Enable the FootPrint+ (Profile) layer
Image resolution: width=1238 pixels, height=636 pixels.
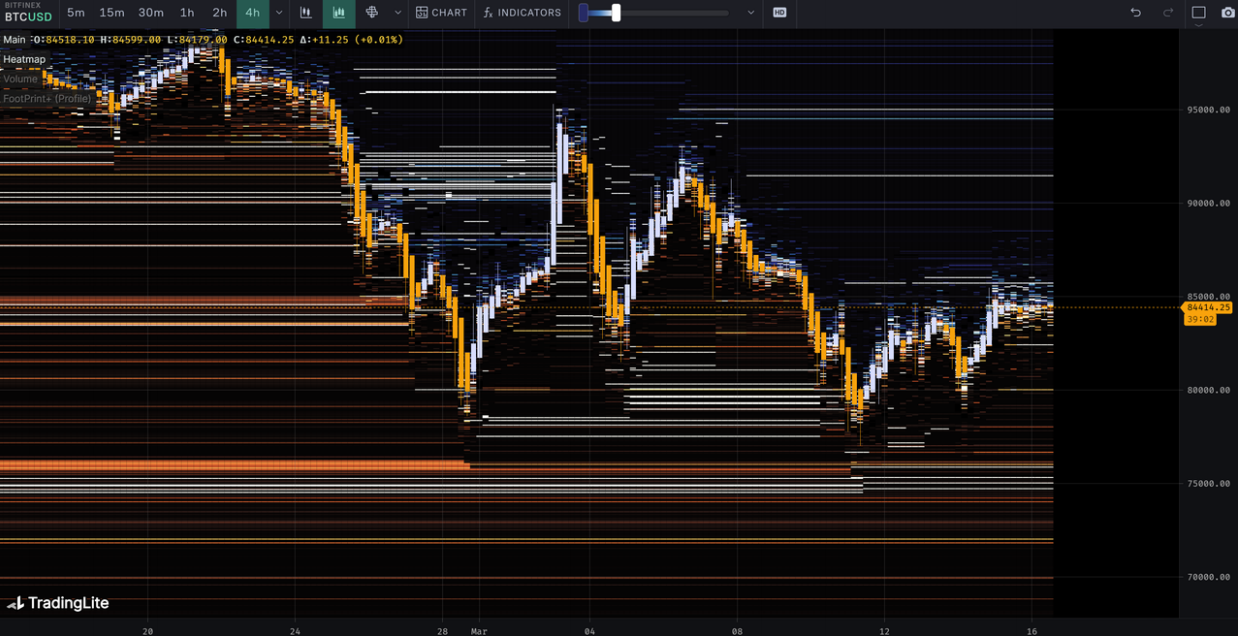coord(47,99)
